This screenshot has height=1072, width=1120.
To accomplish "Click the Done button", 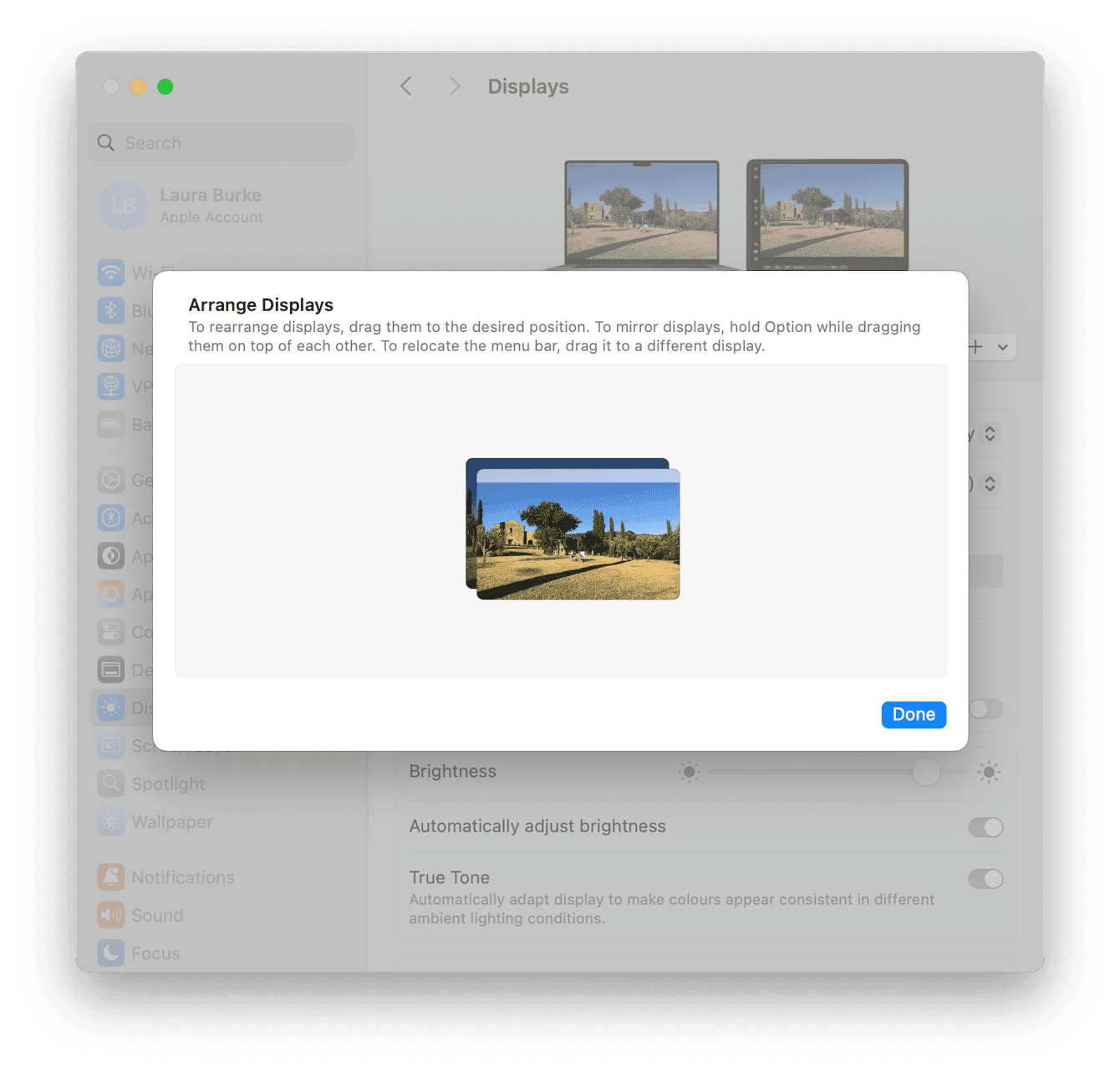I will 914,714.
